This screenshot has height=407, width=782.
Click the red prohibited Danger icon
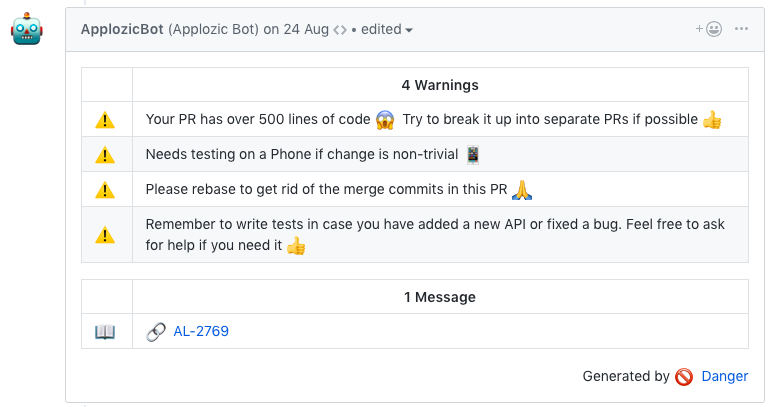tap(684, 377)
